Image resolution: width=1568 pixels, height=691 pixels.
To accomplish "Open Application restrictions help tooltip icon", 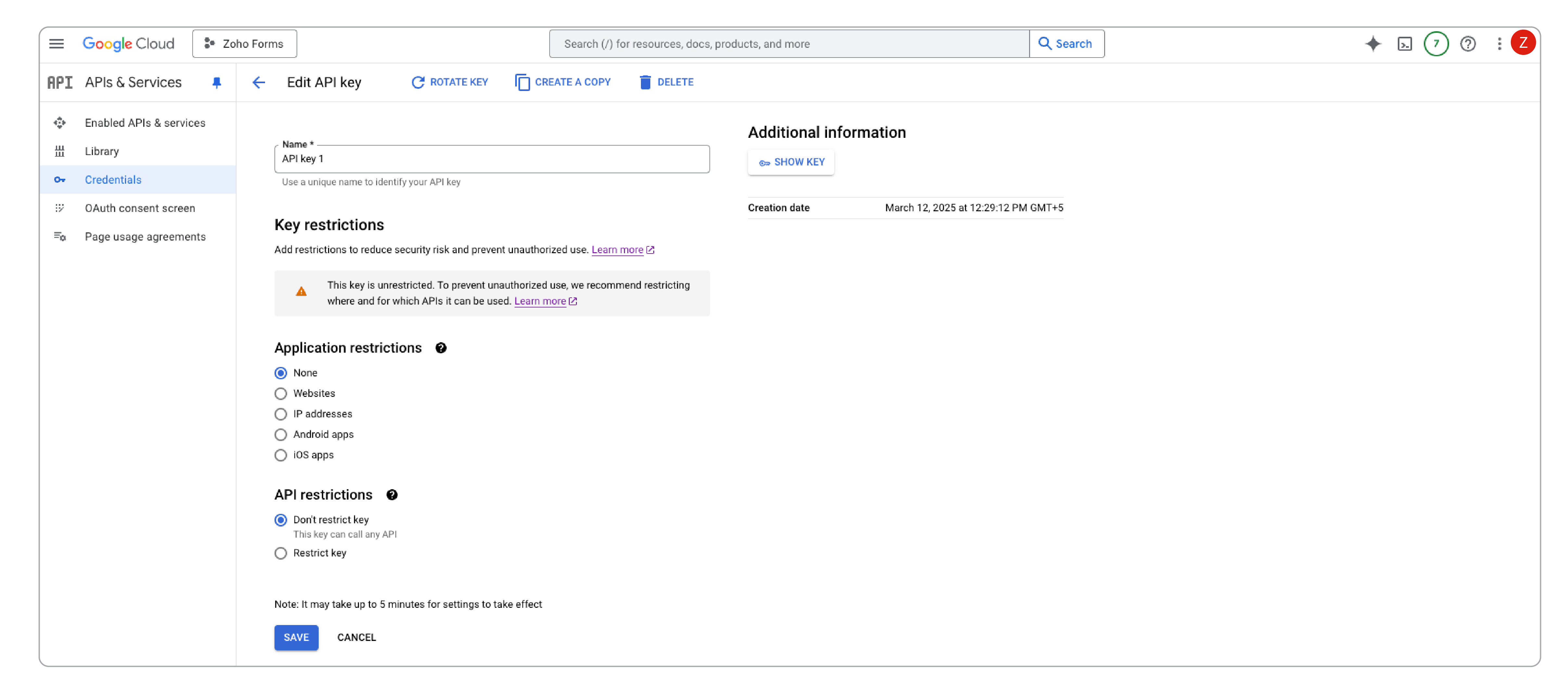I will (441, 348).
